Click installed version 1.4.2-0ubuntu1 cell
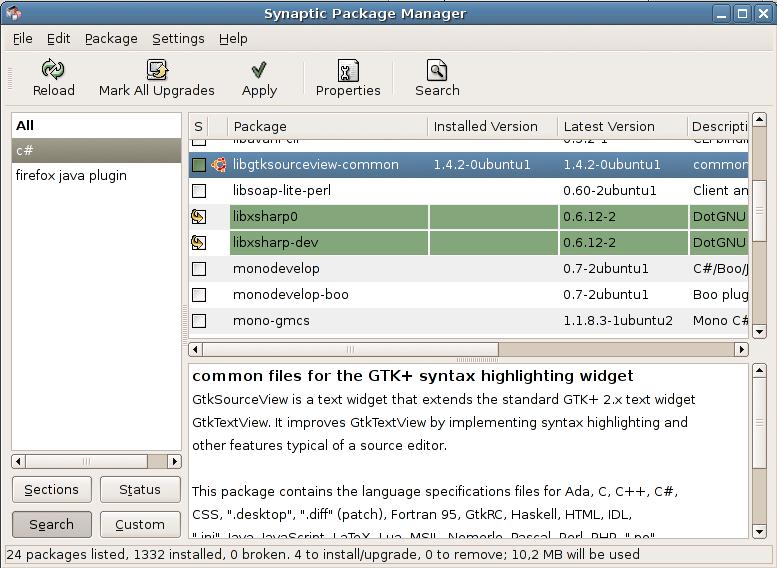The image size is (777, 568). pyautogui.click(x=482, y=165)
